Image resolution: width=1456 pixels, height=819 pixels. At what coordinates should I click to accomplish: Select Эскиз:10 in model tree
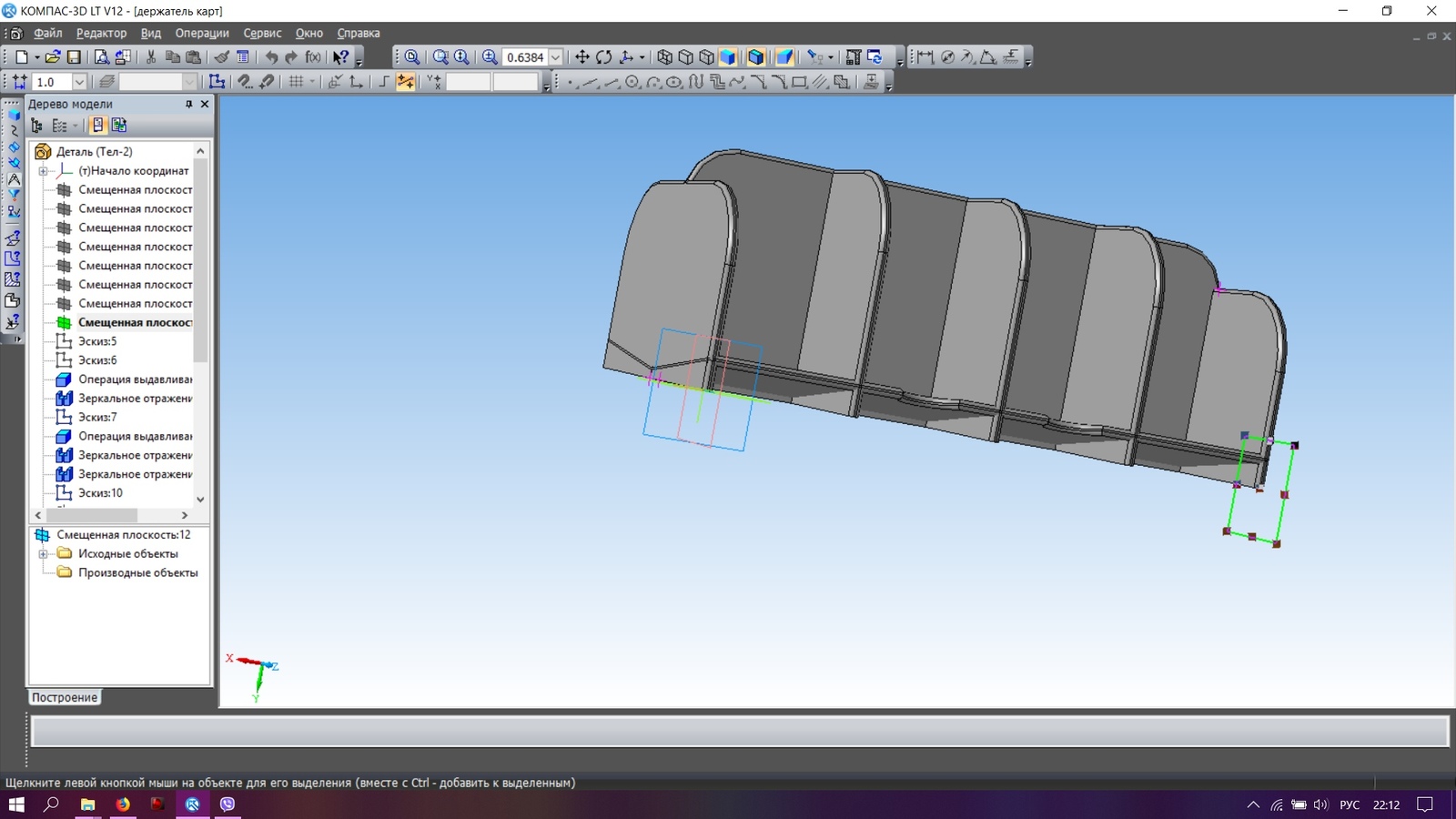point(100,493)
